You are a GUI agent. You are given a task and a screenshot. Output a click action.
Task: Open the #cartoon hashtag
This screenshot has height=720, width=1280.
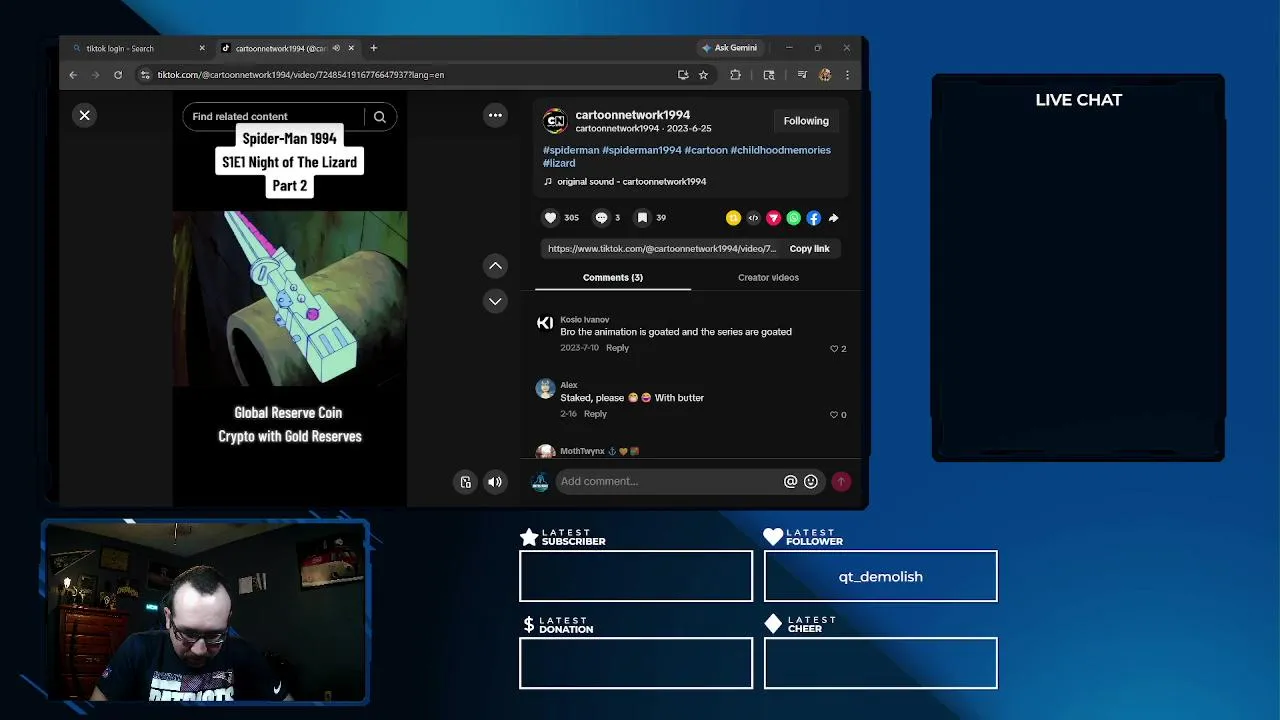click(706, 150)
